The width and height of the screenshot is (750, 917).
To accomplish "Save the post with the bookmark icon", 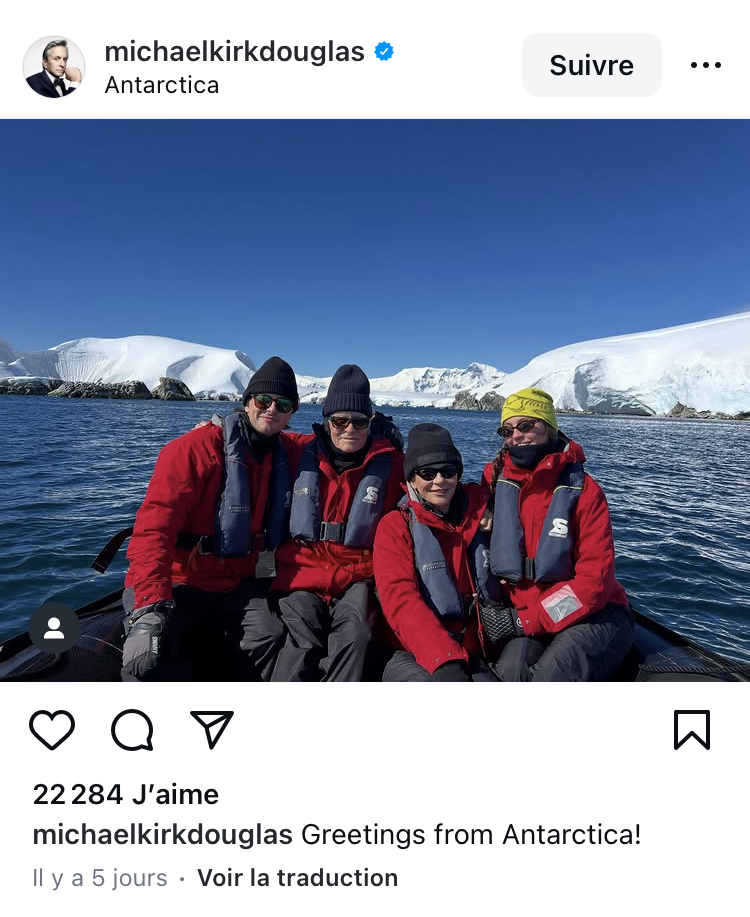I will click(x=691, y=729).
